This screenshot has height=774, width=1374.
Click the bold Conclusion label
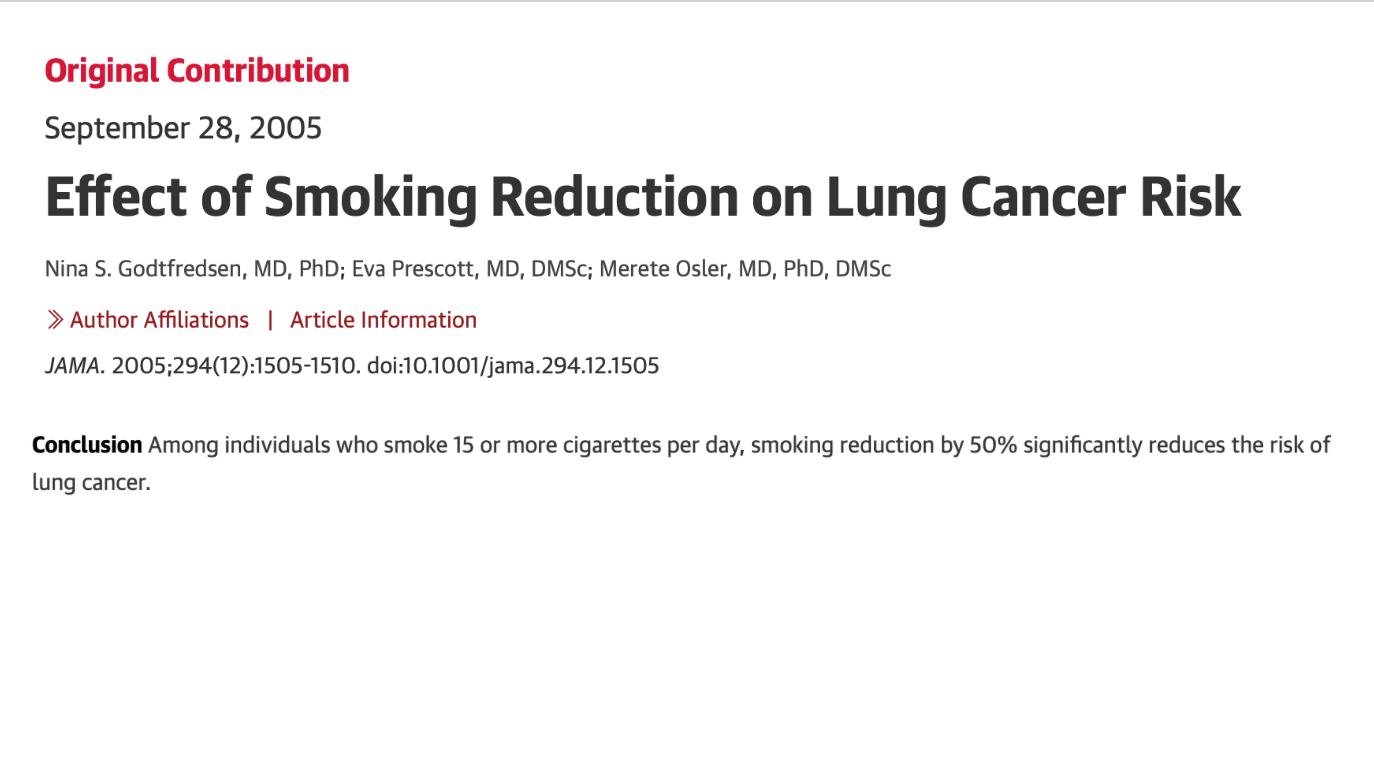(87, 445)
